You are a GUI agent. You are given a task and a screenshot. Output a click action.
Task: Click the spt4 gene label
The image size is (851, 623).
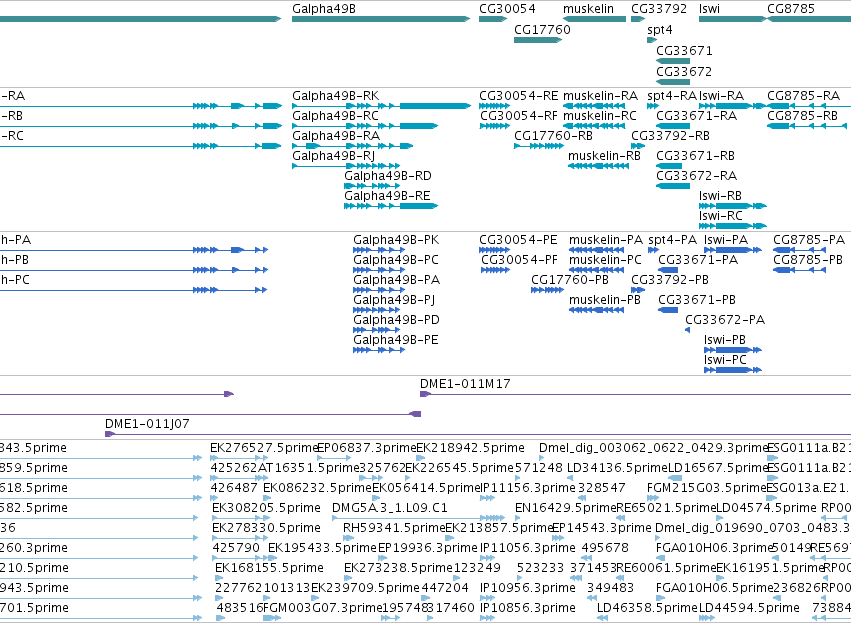pyautogui.click(x=660, y=30)
